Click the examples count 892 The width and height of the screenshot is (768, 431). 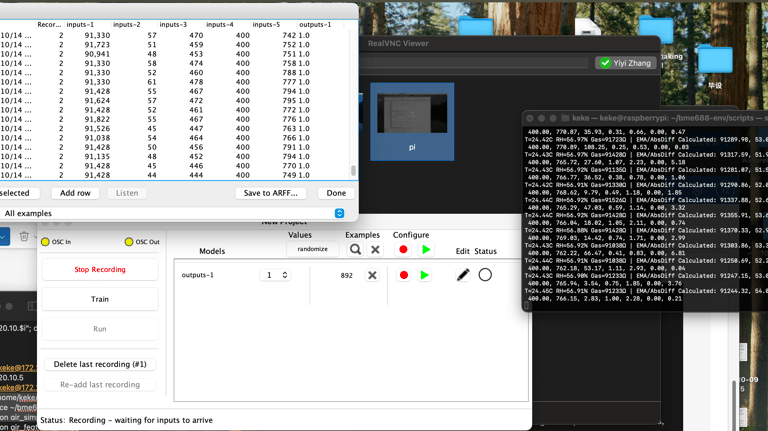pos(347,275)
